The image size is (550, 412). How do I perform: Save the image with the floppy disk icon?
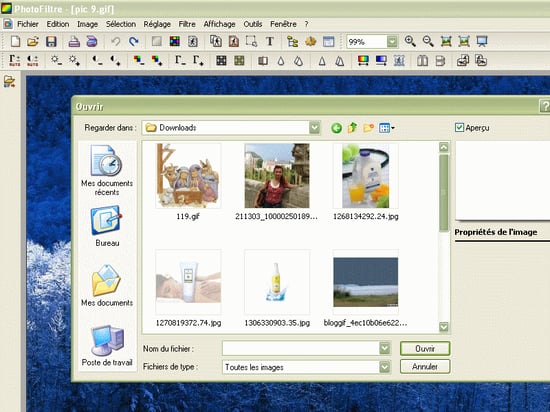tap(51, 41)
